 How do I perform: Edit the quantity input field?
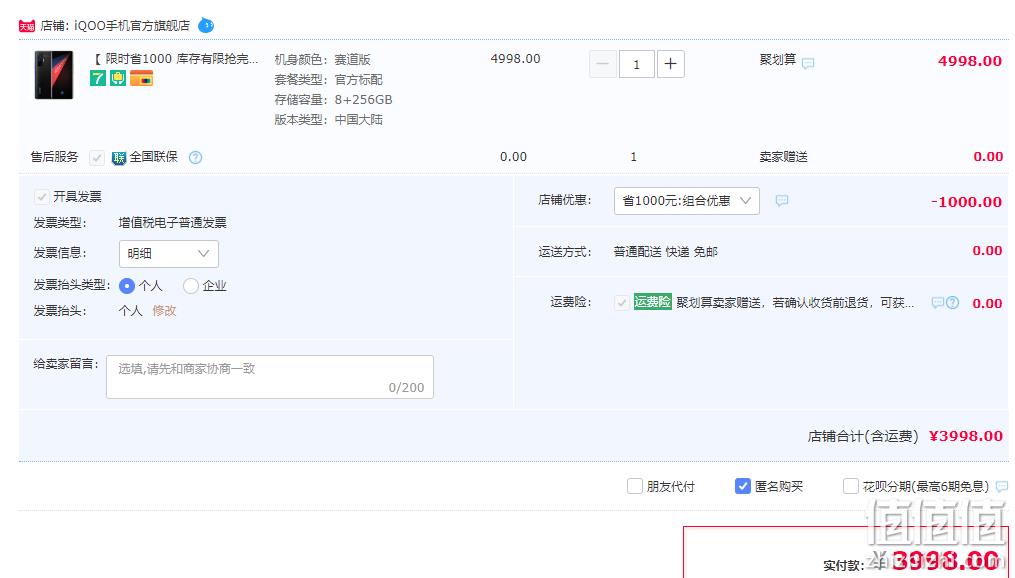click(x=636, y=64)
